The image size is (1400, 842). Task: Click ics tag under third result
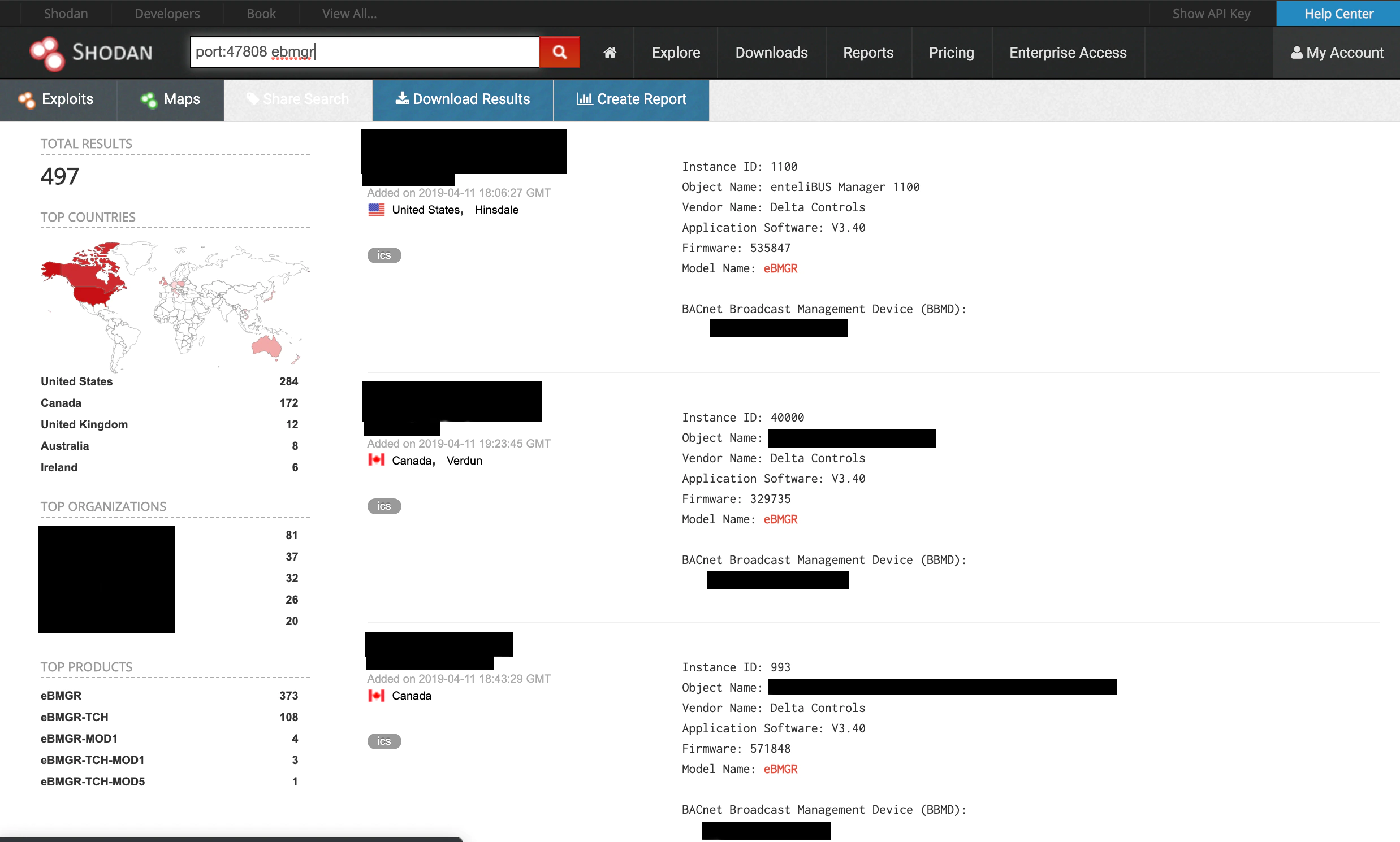(x=384, y=741)
